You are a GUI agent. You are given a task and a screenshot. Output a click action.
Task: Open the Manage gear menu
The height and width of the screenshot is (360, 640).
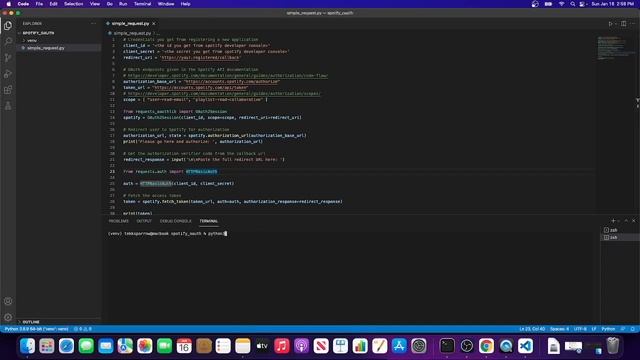pos(8,317)
